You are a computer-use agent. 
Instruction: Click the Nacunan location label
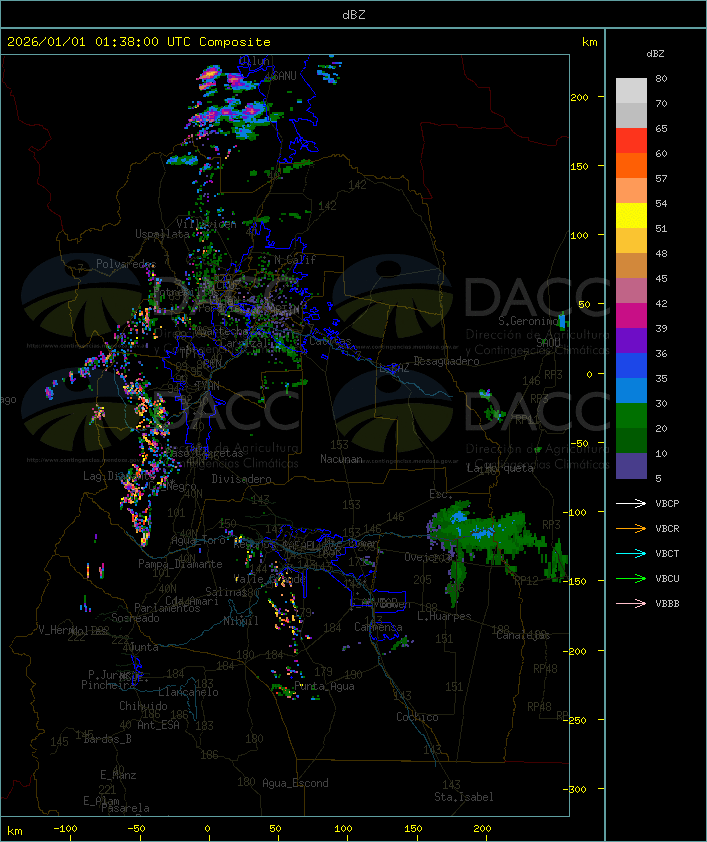point(341,459)
